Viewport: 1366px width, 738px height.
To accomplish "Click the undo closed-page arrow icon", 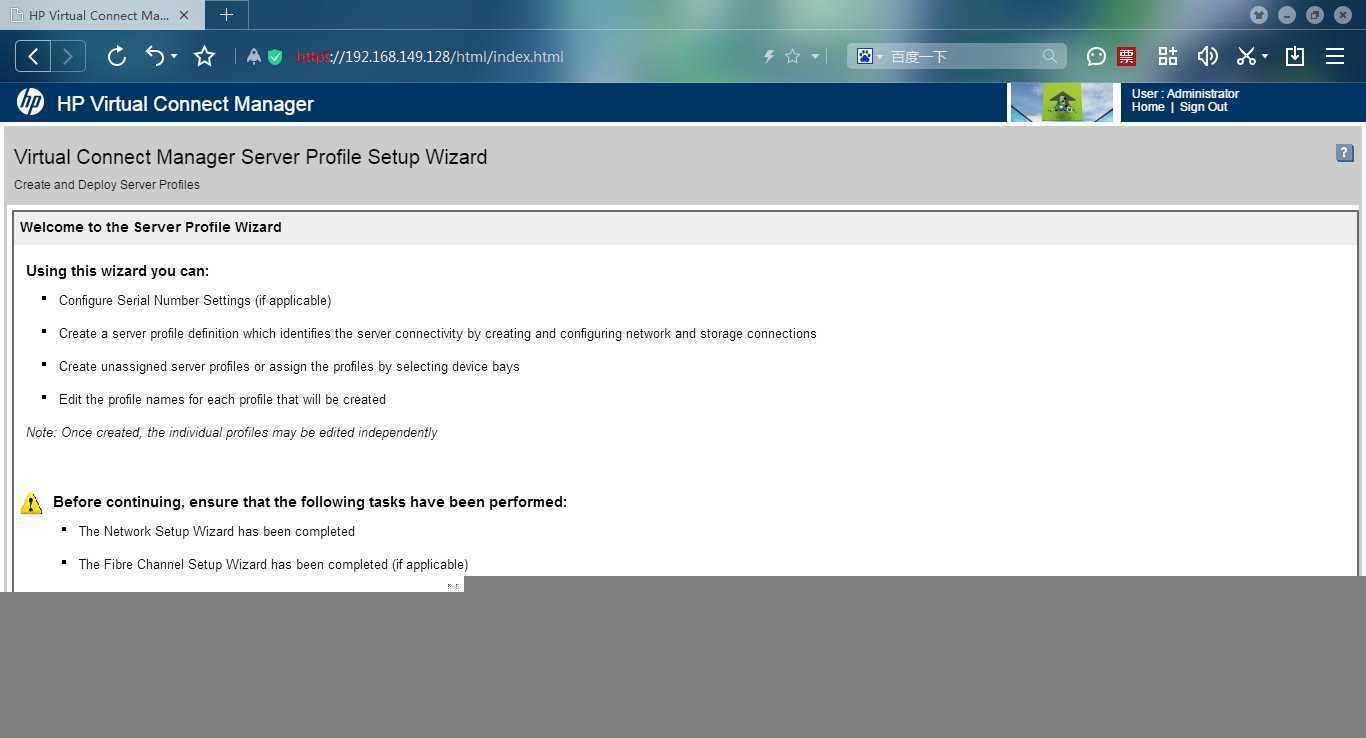I will click(155, 56).
